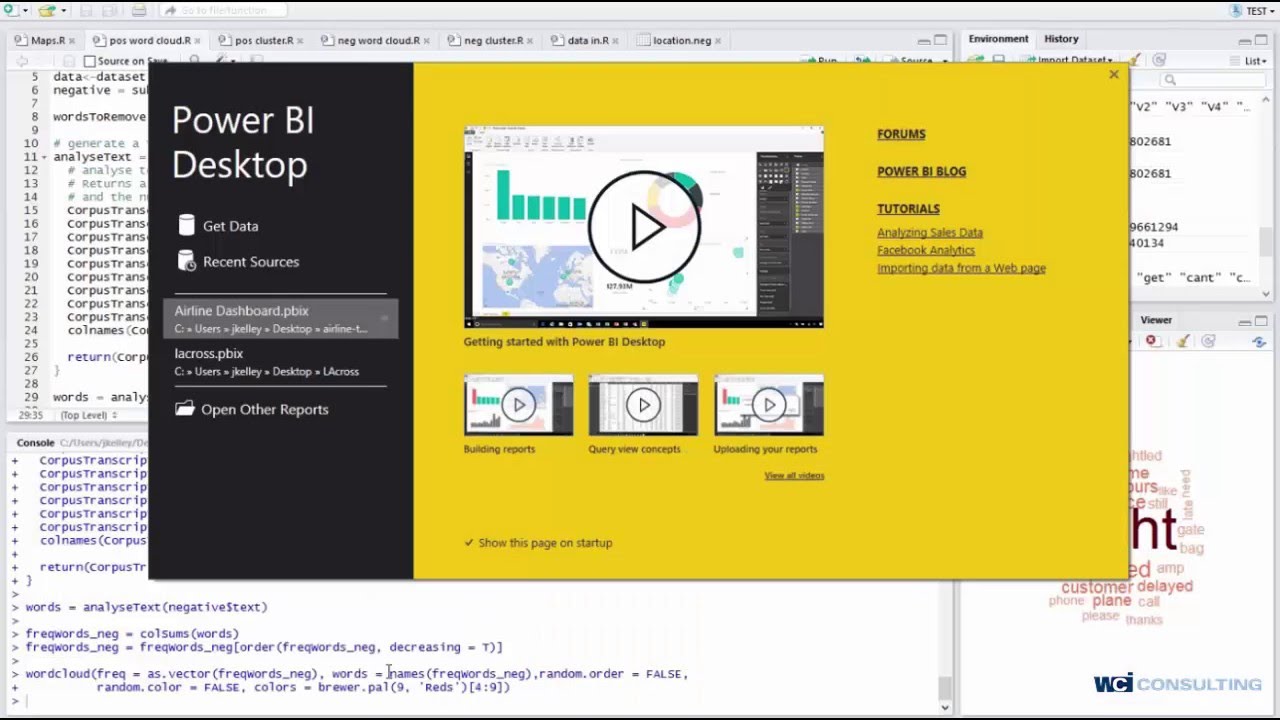Close the location.neg tab with its x

click(x=719, y=41)
